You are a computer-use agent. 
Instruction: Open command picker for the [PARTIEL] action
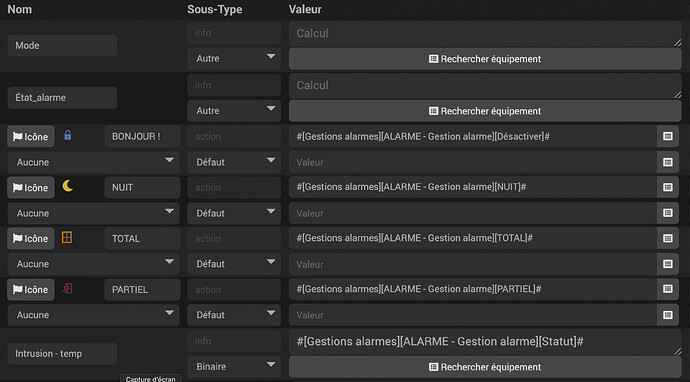(668, 289)
